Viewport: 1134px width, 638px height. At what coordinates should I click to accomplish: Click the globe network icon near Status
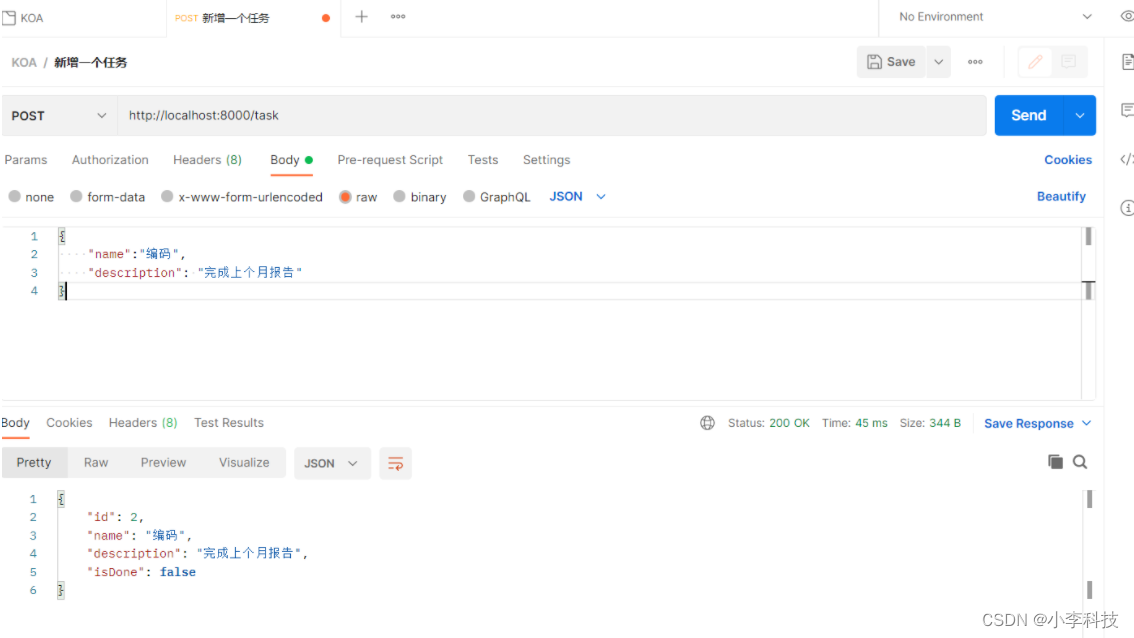point(708,423)
